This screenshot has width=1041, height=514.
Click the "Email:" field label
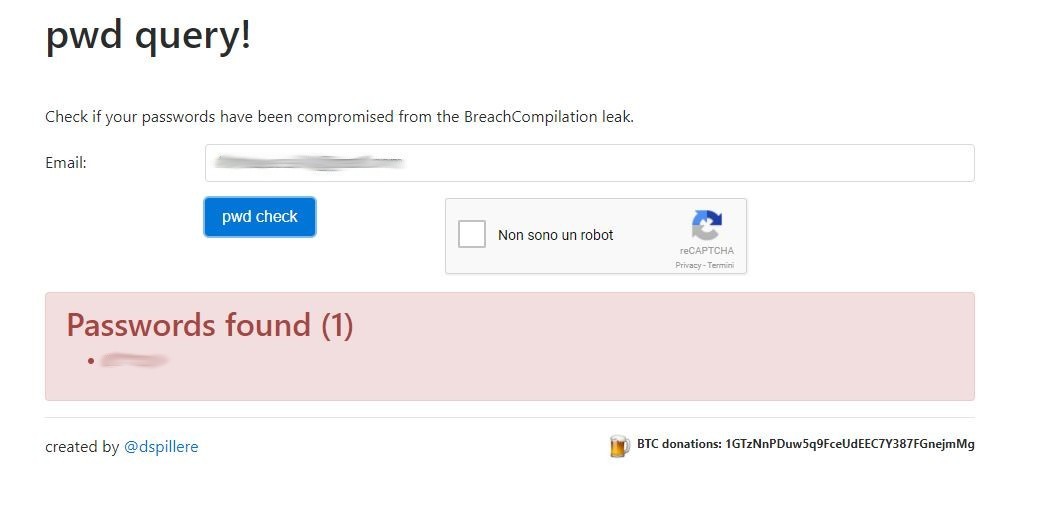click(66, 163)
